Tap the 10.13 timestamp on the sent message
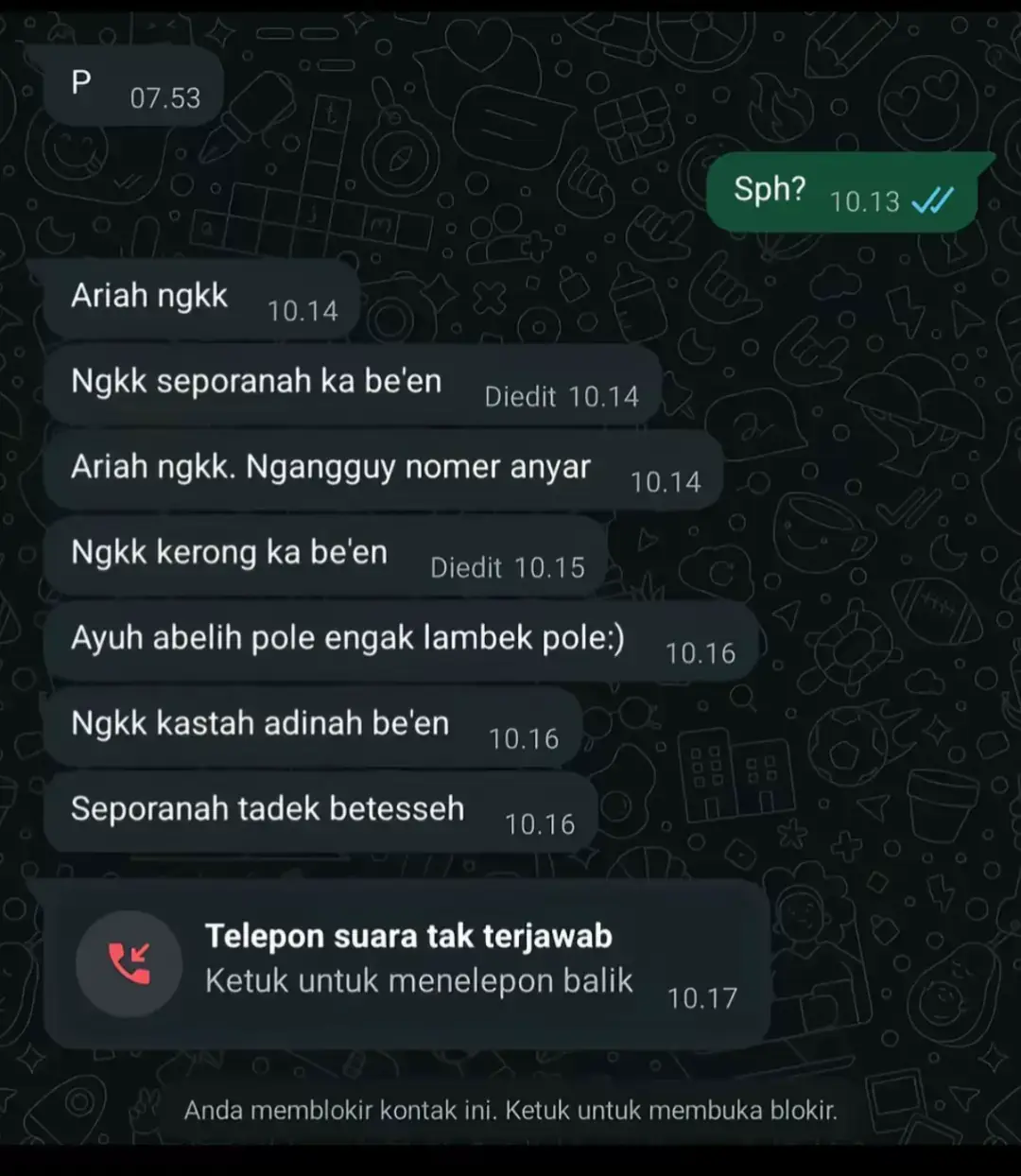 tap(864, 201)
